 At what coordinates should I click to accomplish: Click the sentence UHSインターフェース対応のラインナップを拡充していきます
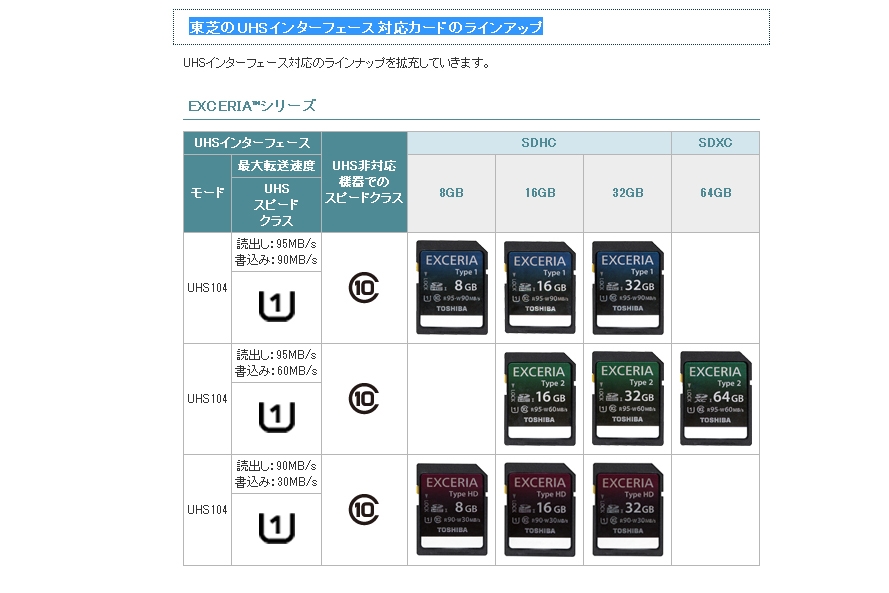337,63
